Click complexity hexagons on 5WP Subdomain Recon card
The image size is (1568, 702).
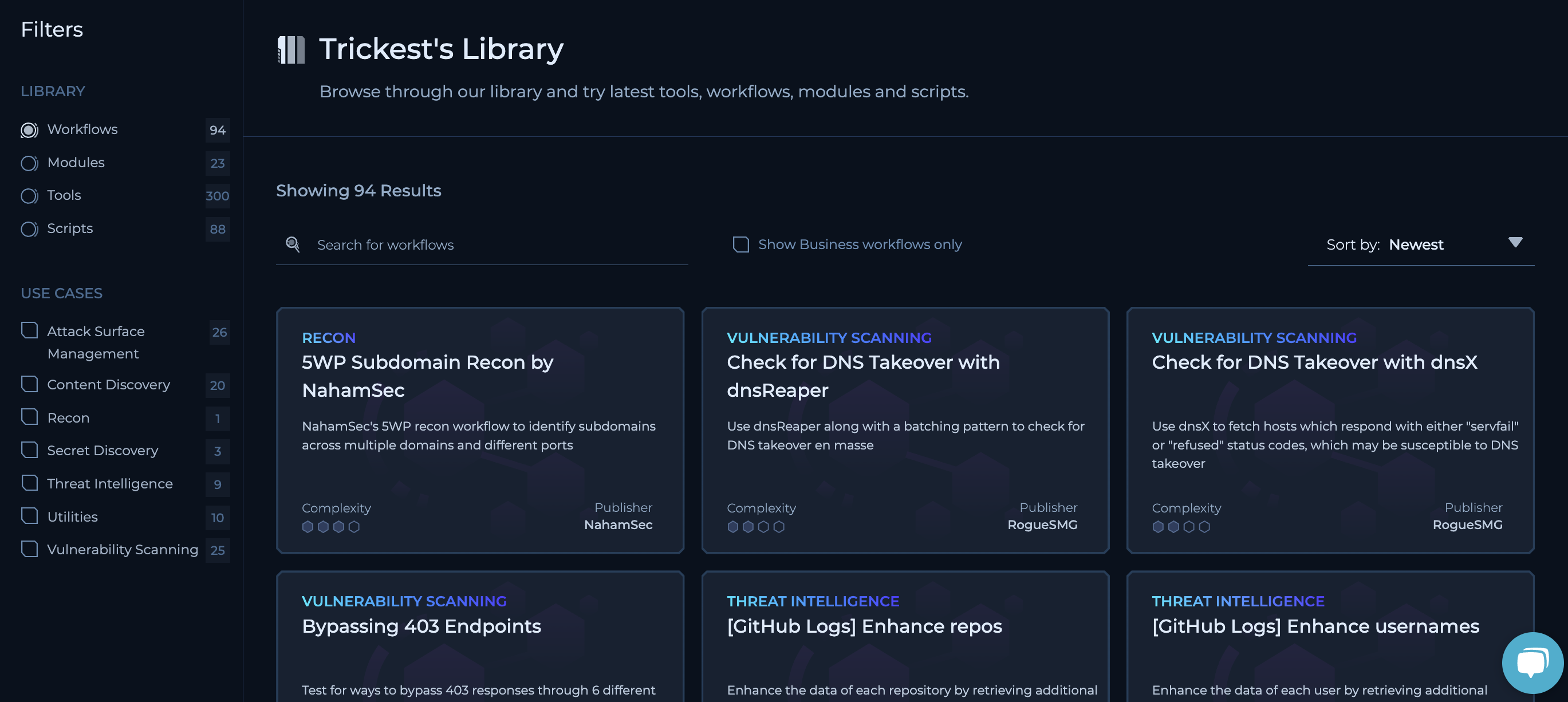click(x=330, y=527)
